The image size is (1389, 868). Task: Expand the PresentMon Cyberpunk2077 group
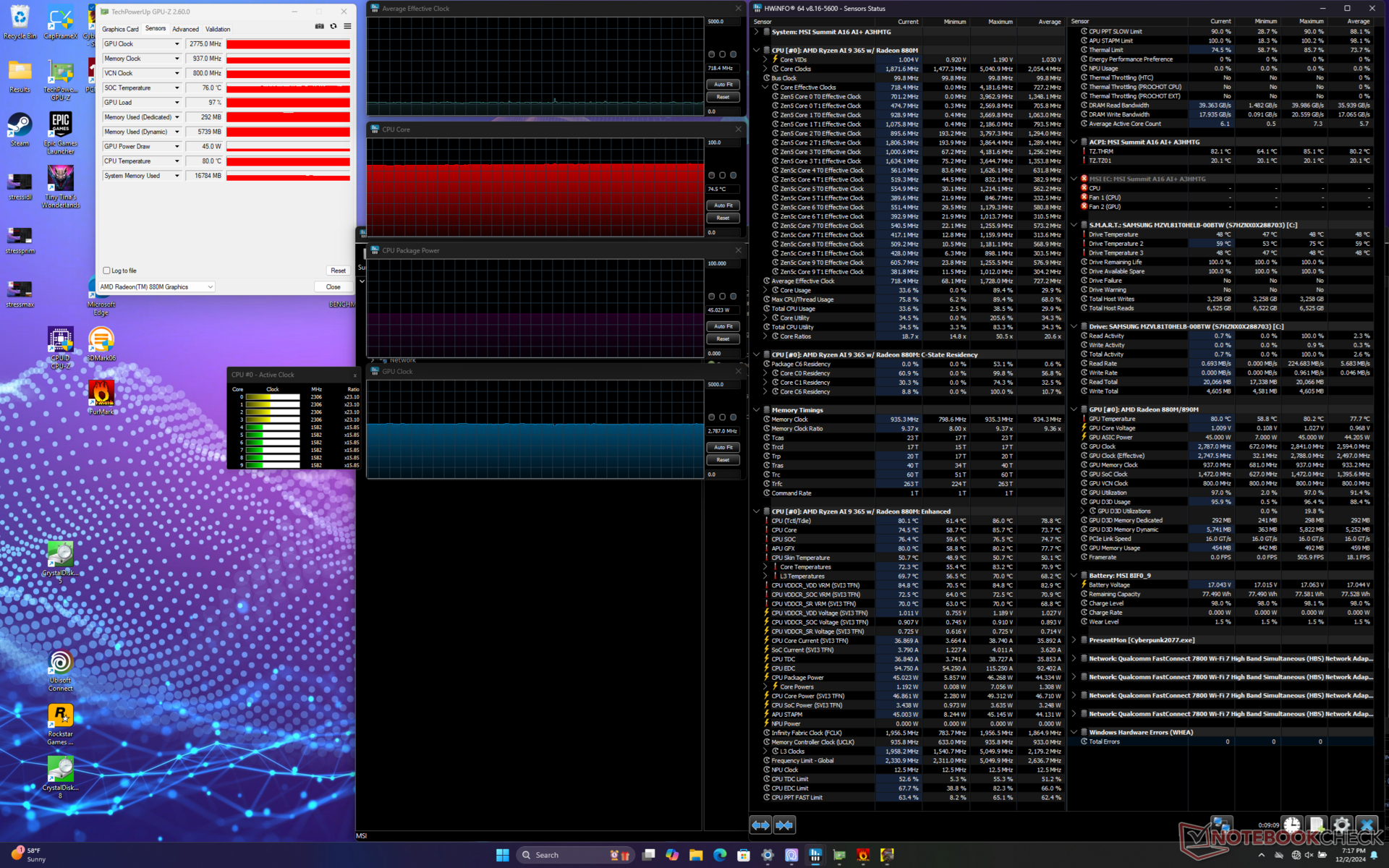coord(1074,640)
